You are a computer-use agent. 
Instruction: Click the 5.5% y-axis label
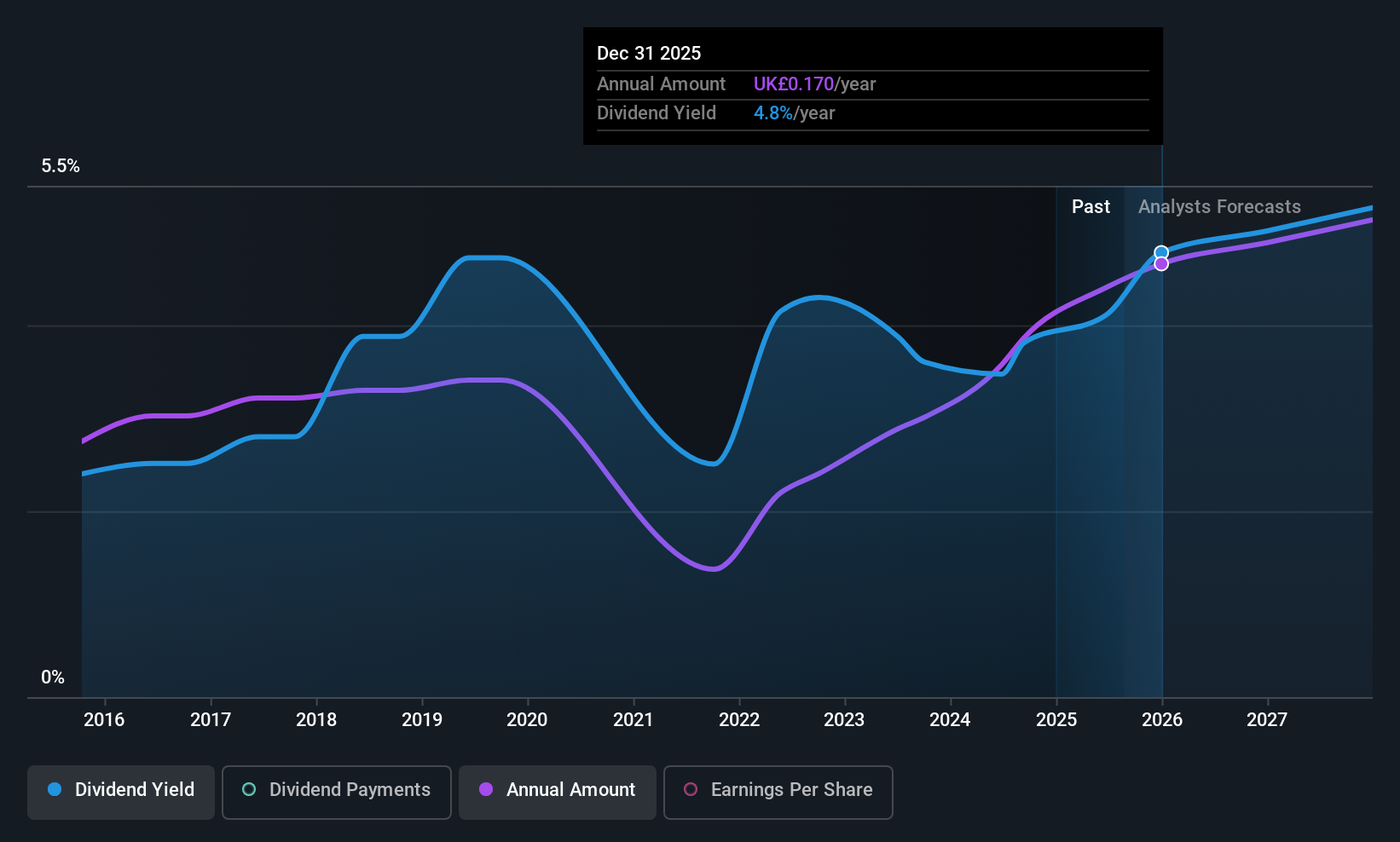[x=61, y=166]
